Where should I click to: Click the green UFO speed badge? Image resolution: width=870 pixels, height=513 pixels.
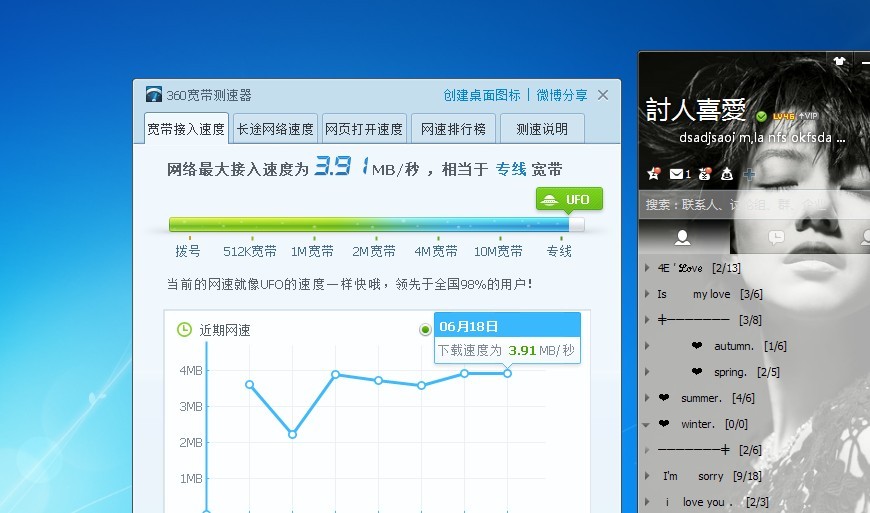click(569, 199)
